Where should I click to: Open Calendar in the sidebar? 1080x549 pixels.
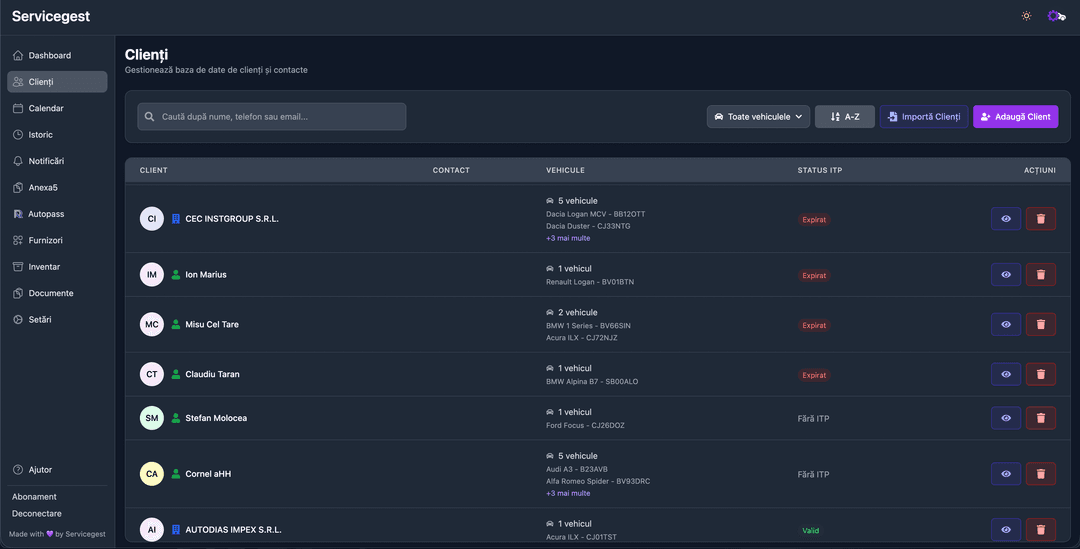click(x=46, y=108)
